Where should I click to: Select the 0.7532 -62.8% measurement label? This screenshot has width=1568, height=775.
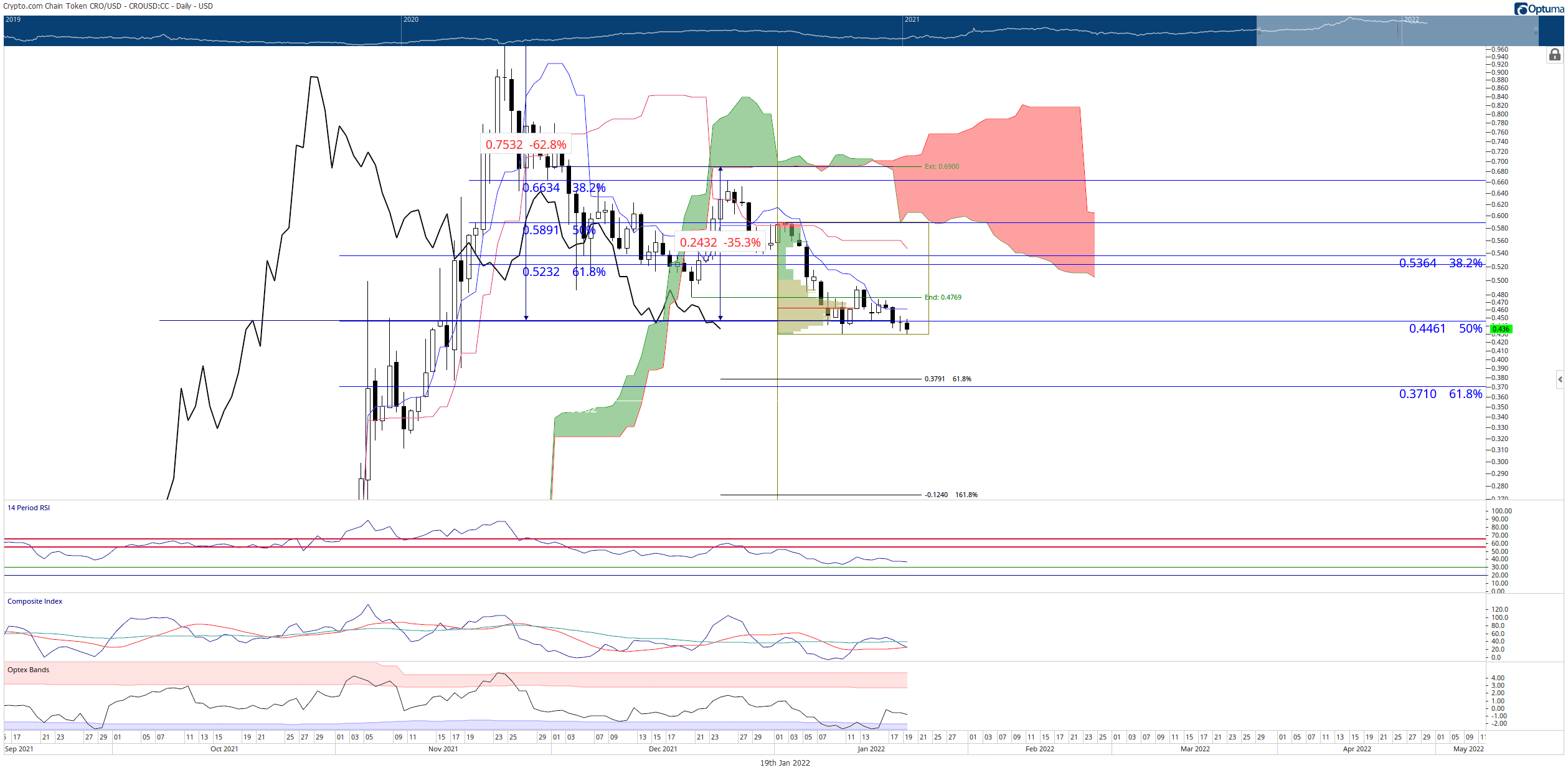pos(526,145)
